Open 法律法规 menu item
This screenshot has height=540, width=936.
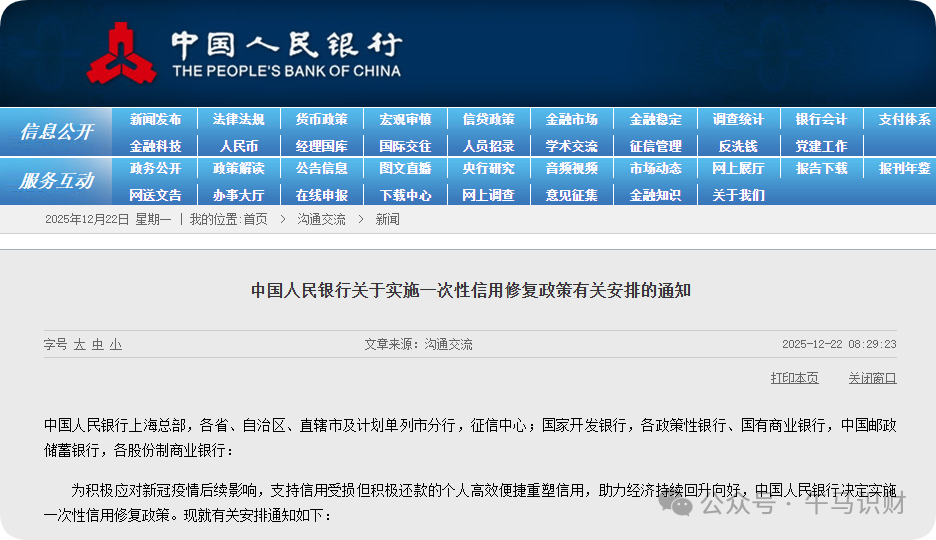pyautogui.click(x=238, y=119)
